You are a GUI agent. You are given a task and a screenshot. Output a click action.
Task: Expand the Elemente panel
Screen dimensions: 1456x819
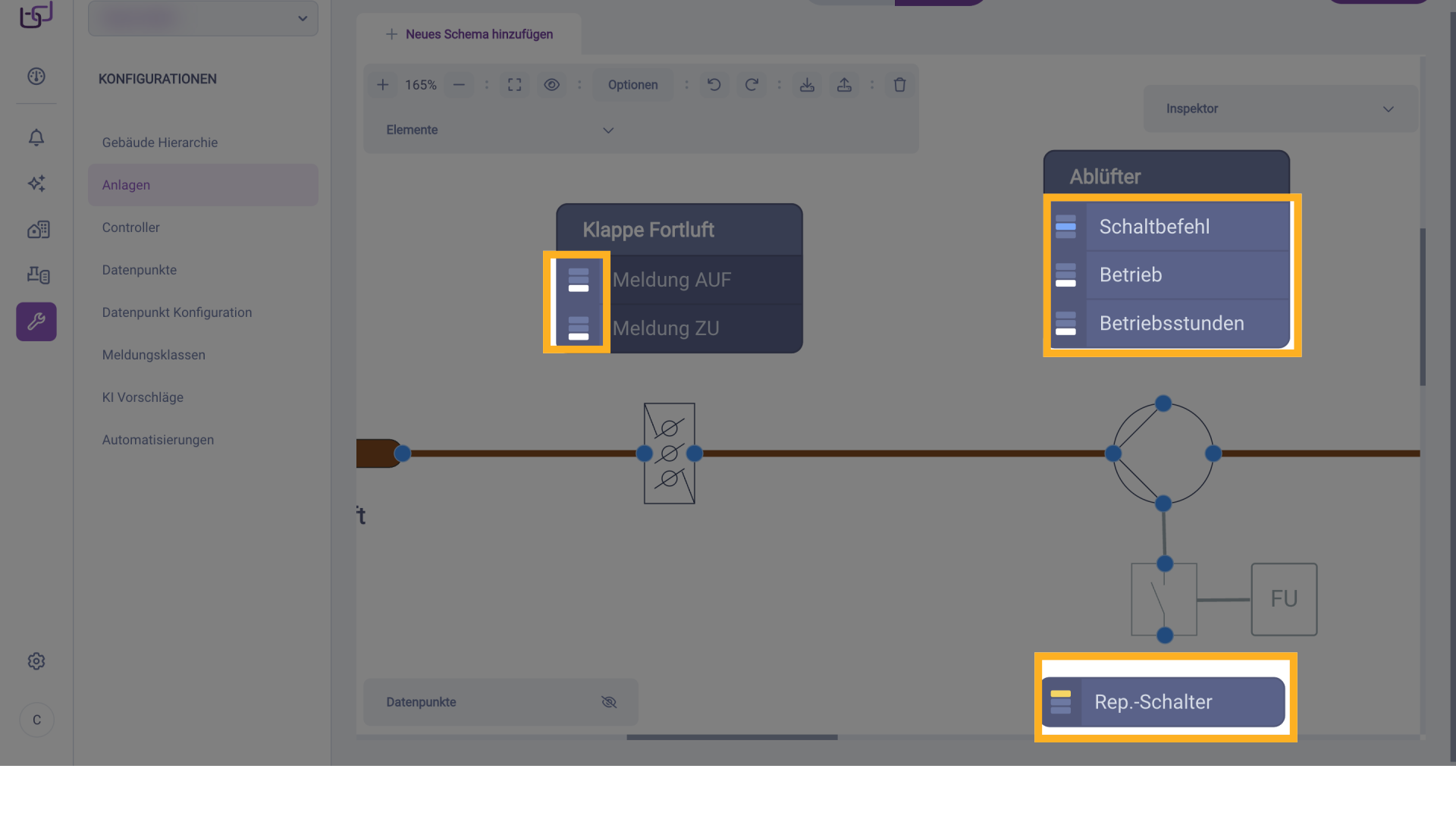pyautogui.click(x=607, y=130)
